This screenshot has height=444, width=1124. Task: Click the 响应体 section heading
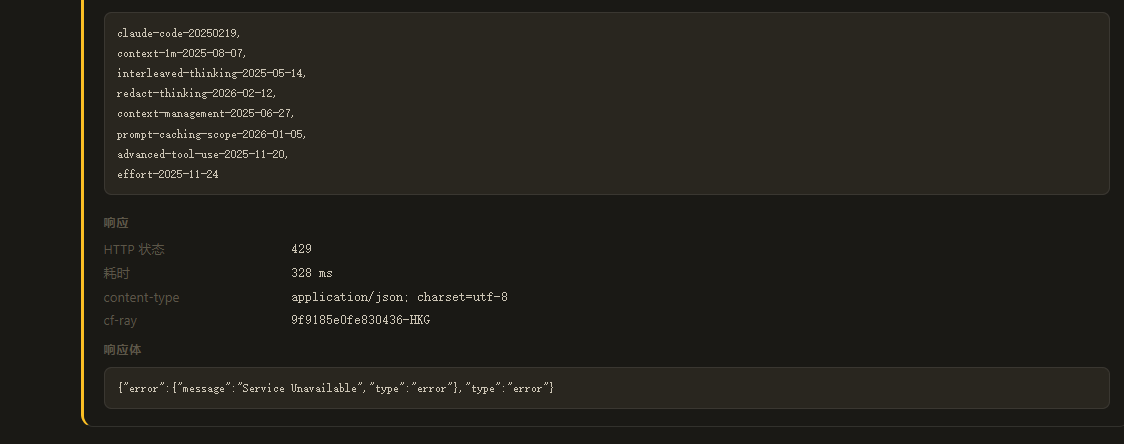[x=123, y=350]
